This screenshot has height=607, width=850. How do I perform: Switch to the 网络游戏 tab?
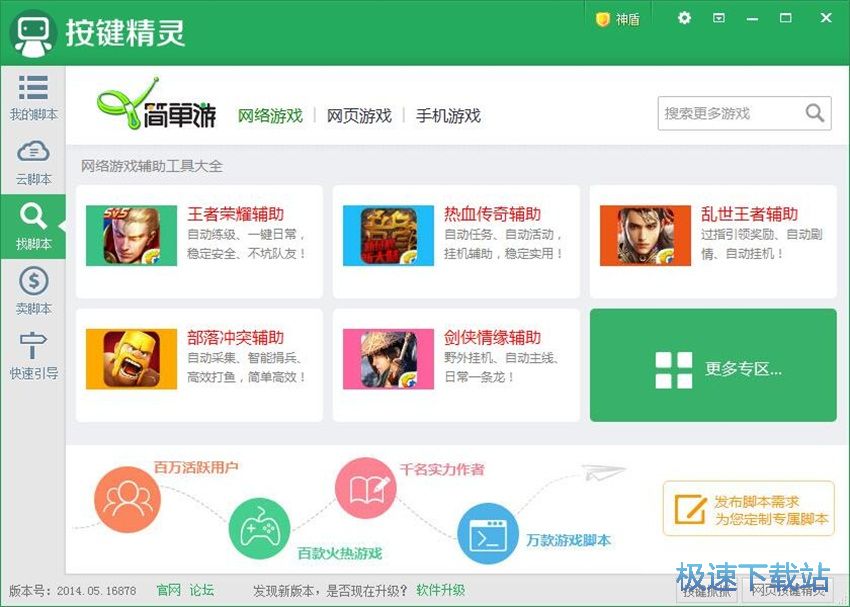pos(270,115)
